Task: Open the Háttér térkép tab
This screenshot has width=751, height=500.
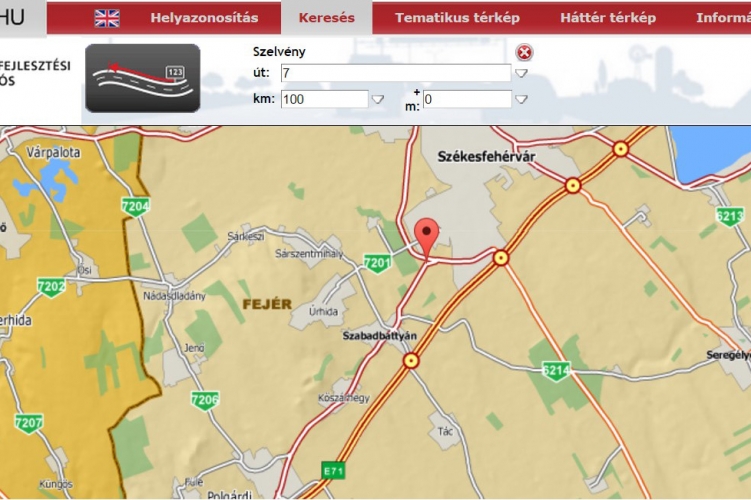Action: 608,18
